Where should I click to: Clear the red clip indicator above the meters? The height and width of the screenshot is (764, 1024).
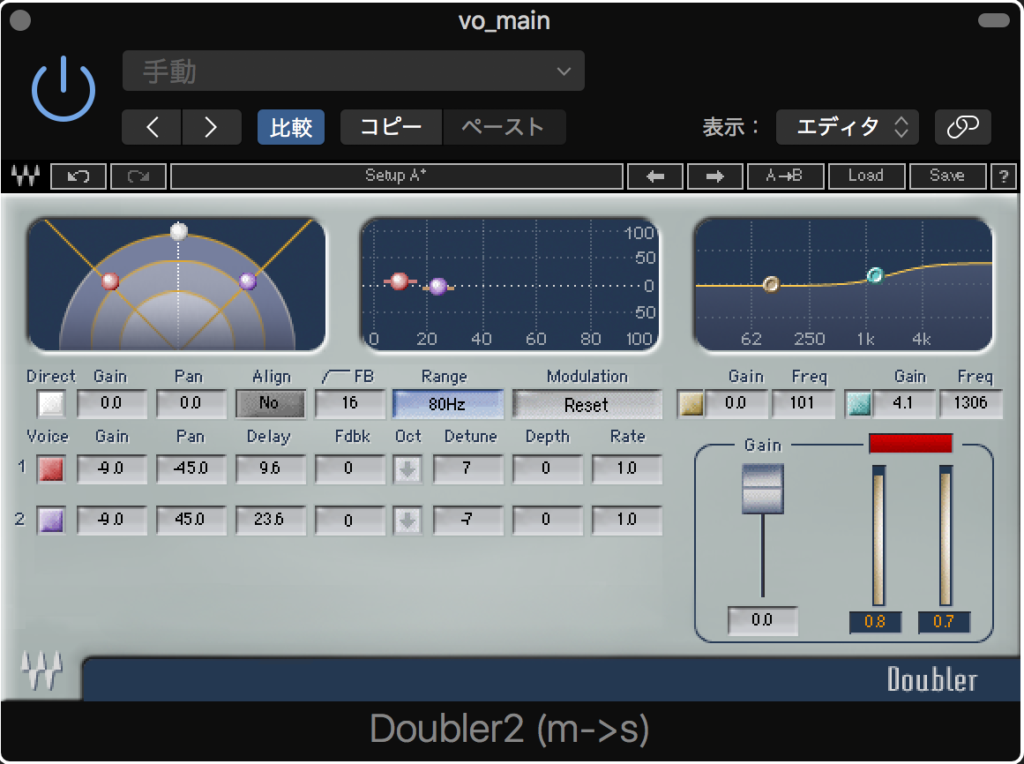point(910,443)
